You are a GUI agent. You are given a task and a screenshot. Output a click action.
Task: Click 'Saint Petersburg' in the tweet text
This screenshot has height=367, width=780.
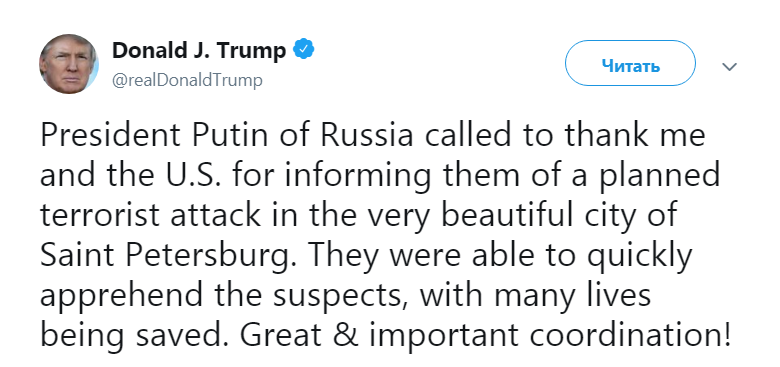165,257
